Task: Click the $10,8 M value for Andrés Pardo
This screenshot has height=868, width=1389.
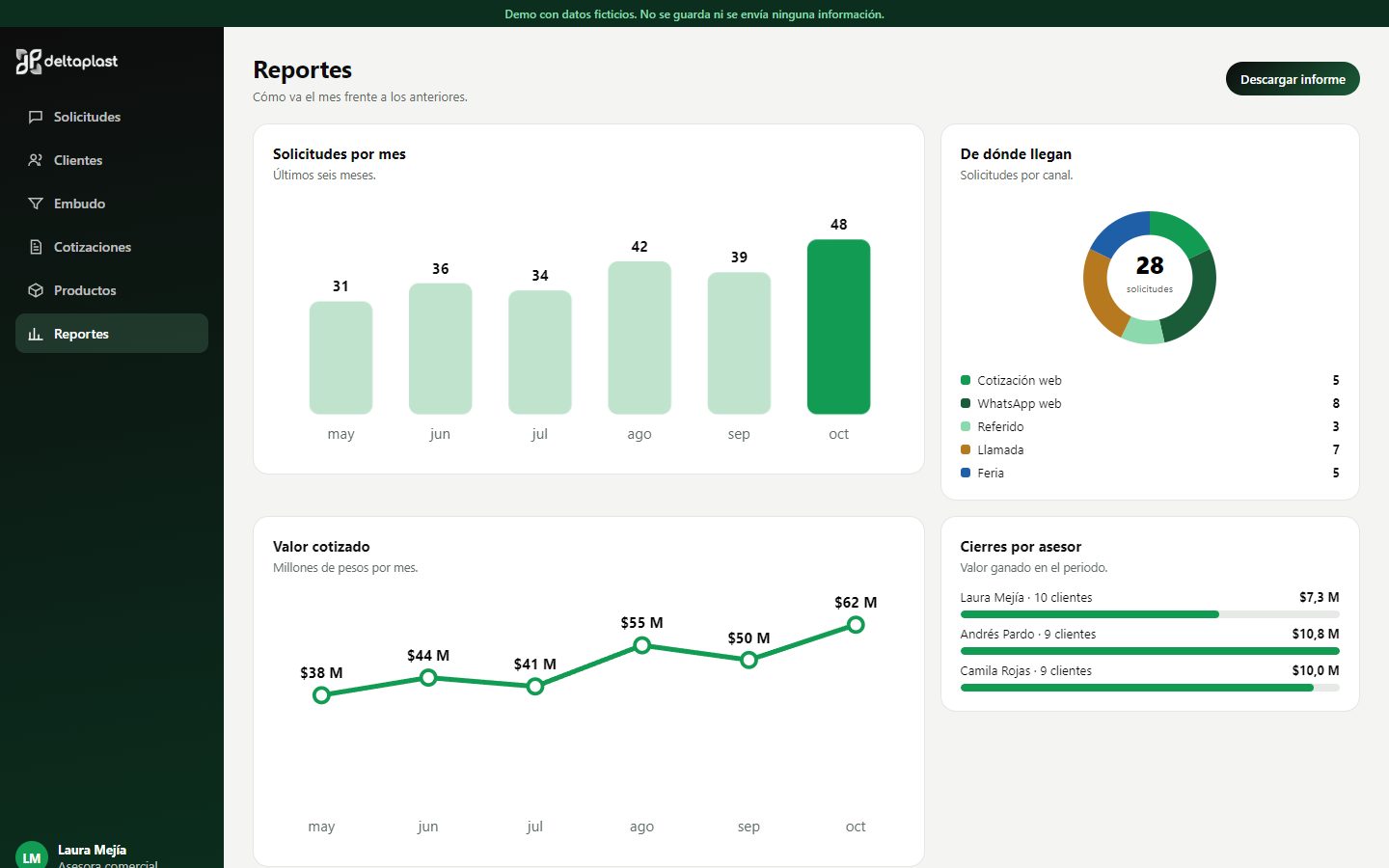Action: click(1316, 634)
